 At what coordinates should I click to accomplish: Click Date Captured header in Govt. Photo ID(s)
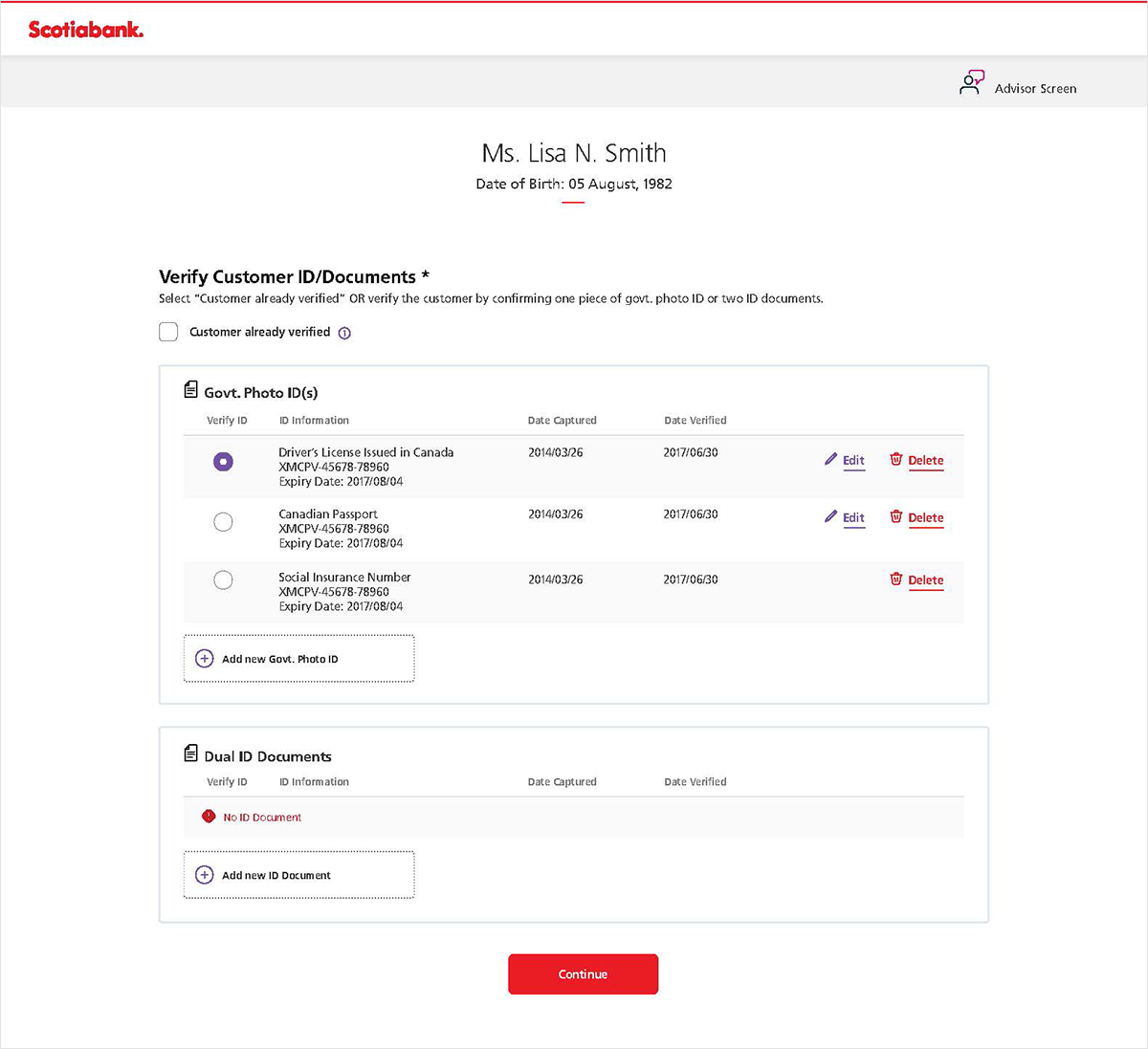pos(562,421)
